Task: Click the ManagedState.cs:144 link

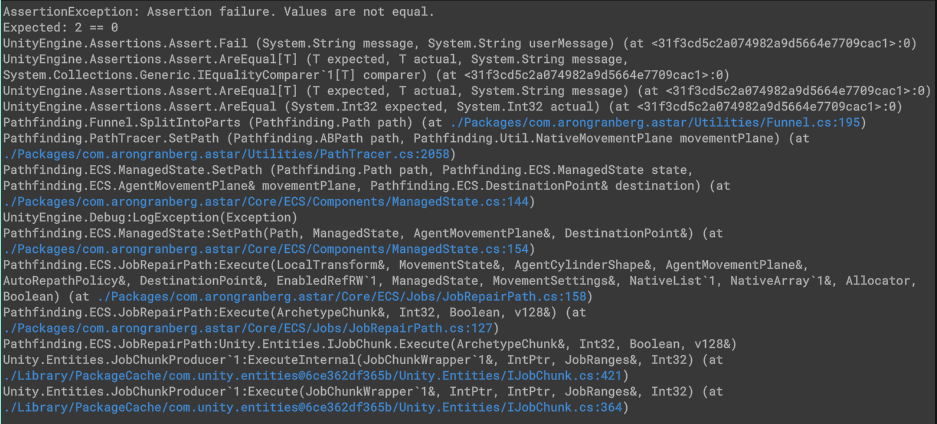Action: click(266, 202)
